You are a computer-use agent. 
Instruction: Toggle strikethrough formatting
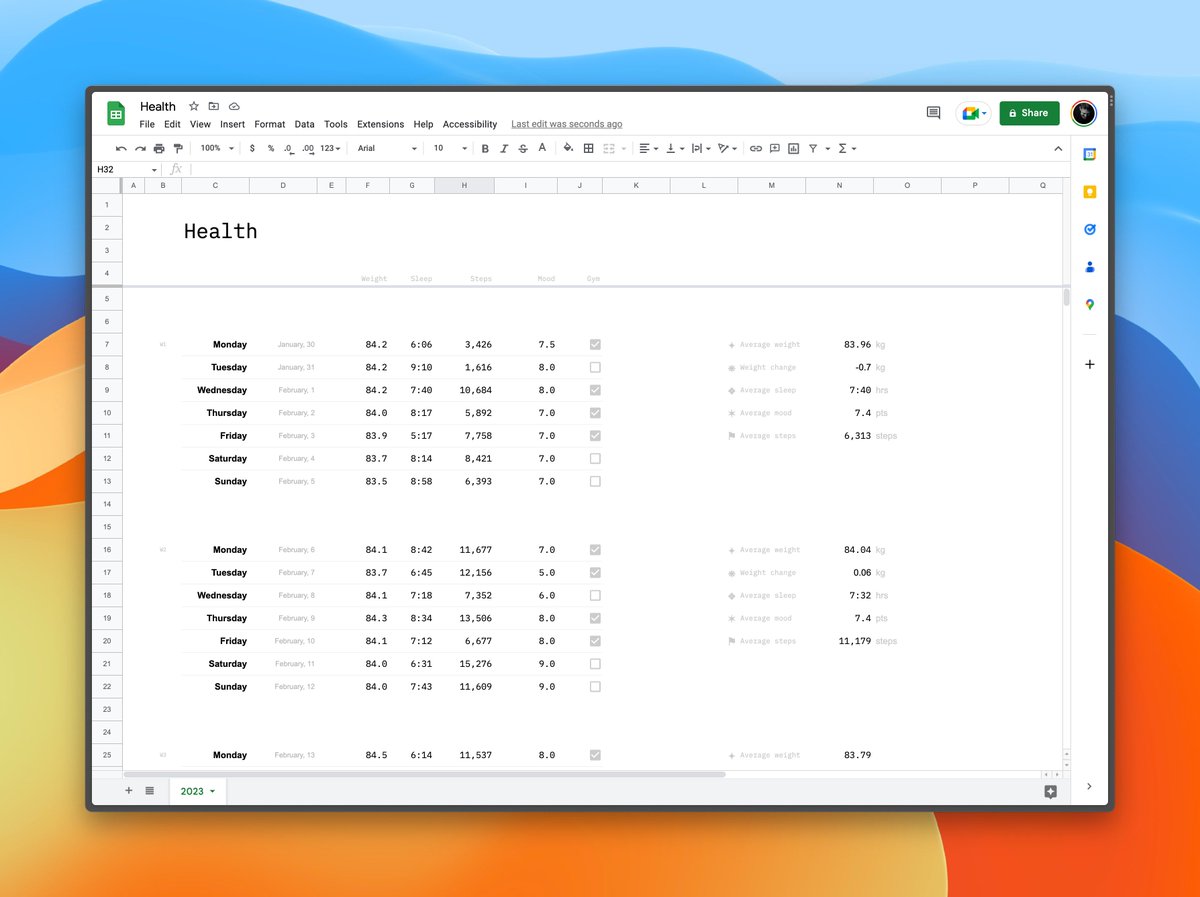pyautogui.click(x=523, y=148)
